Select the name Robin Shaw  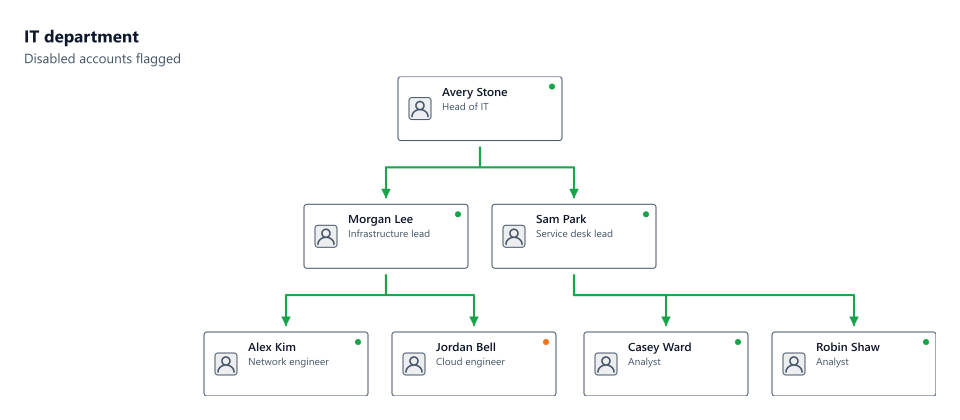tap(847, 347)
